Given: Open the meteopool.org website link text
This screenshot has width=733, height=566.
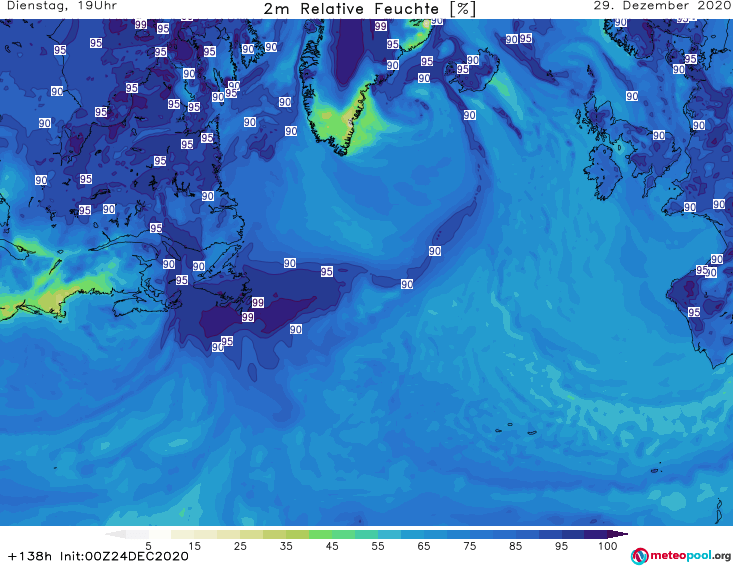Looking at the screenshot, I should click(x=690, y=555).
